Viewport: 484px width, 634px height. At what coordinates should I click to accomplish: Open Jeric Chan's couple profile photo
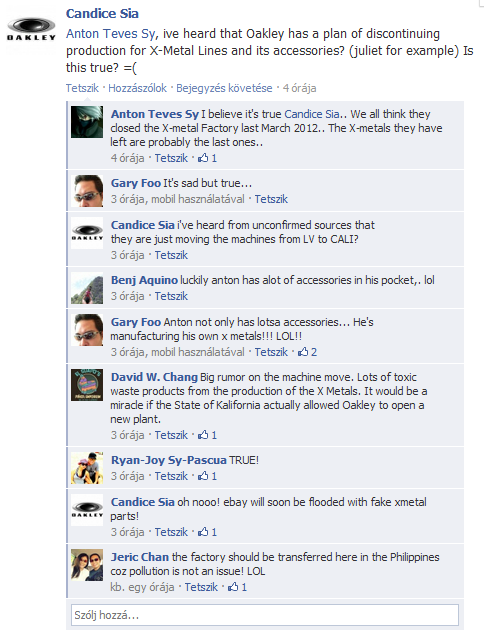coord(87,565)
